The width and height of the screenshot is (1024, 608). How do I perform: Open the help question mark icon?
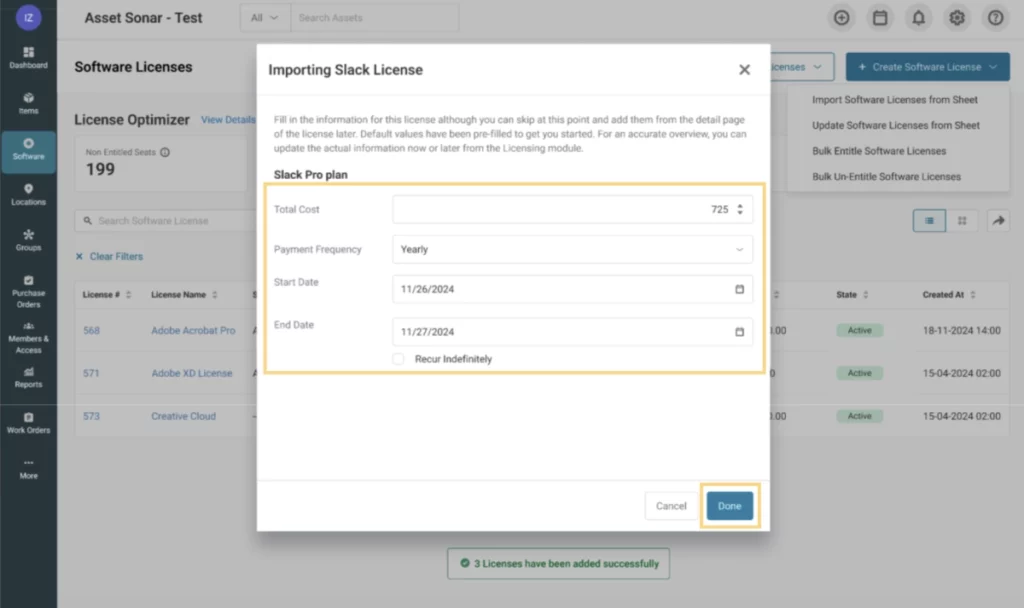995,18
